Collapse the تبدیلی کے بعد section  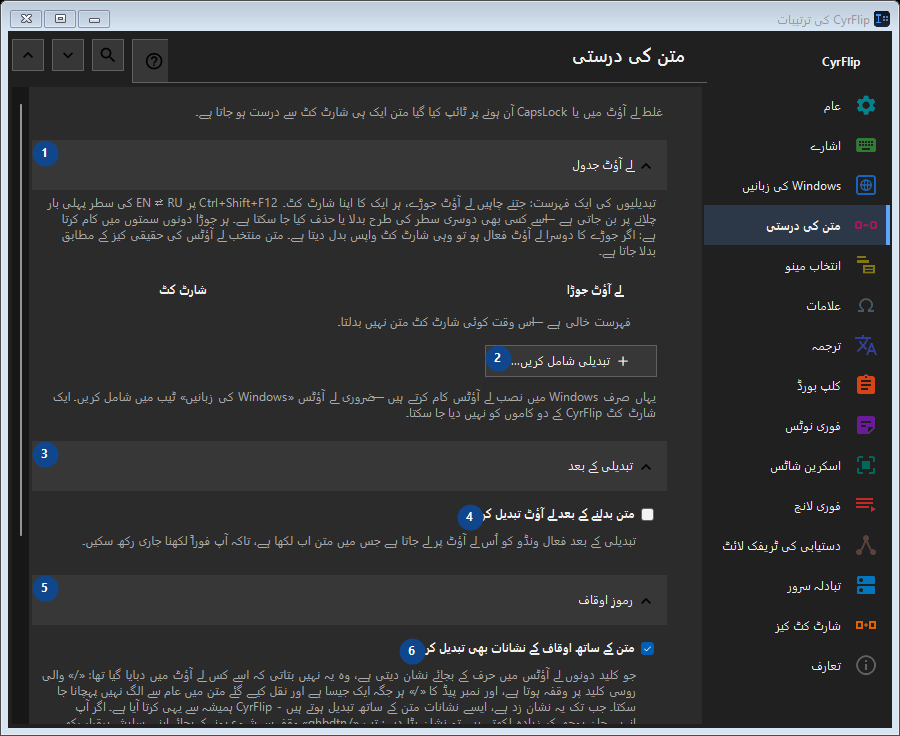349,466
